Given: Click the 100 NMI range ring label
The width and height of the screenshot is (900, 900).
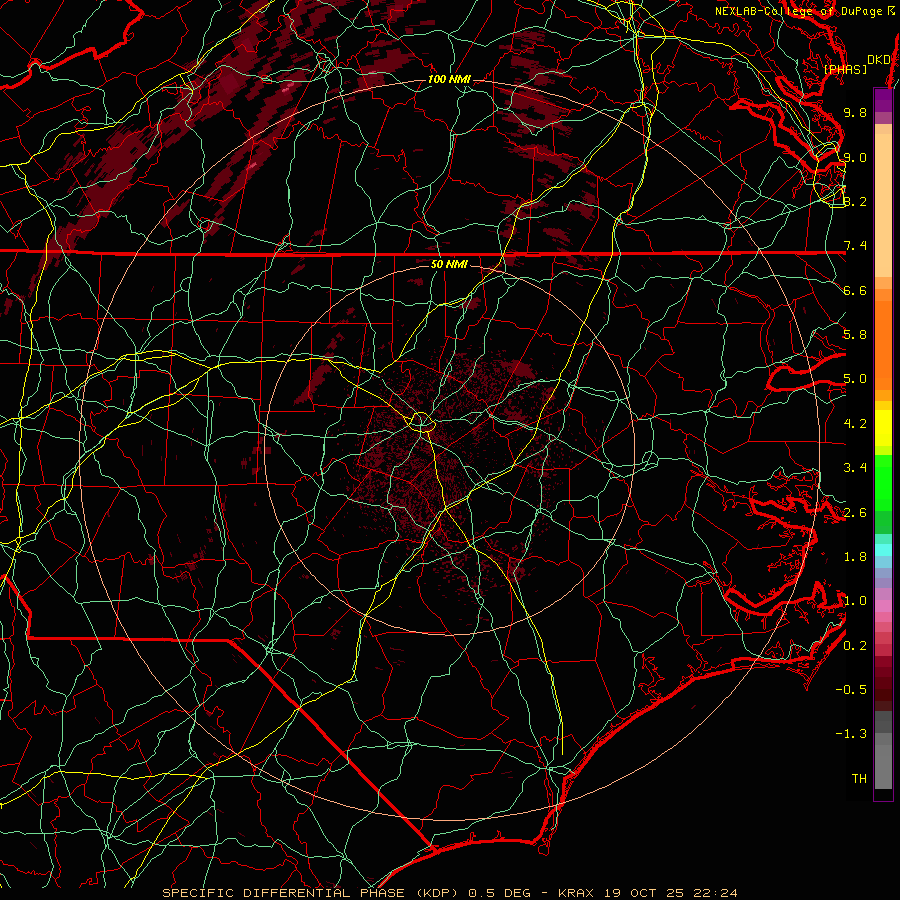Looking at the screenshot, I should 449,79.
